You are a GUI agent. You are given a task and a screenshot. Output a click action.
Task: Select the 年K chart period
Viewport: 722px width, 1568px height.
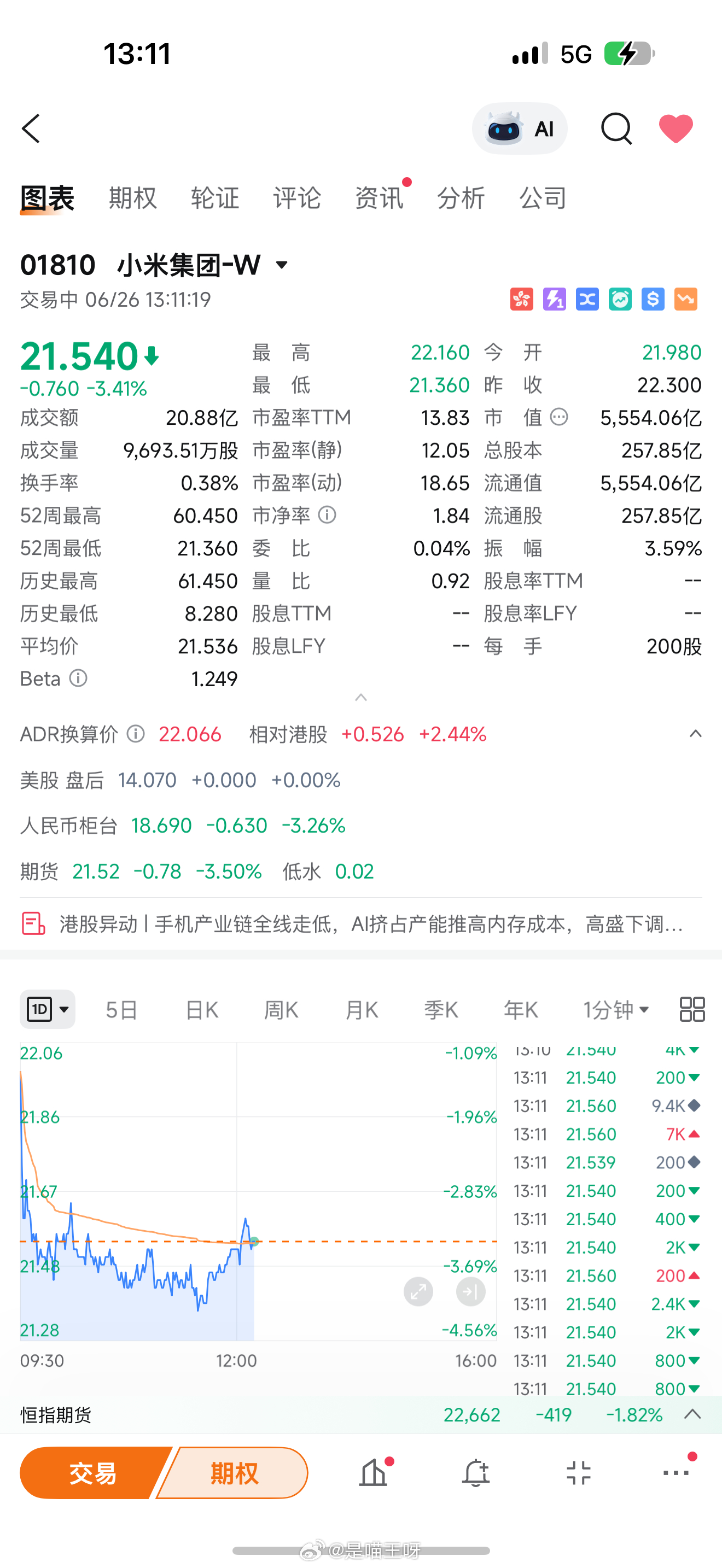click(x=521, y=1010)
